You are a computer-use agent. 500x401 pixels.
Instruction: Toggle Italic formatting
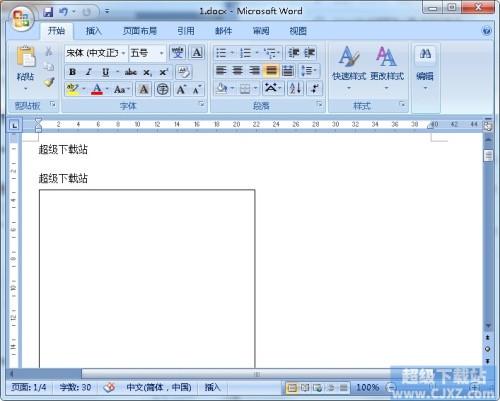88,72
